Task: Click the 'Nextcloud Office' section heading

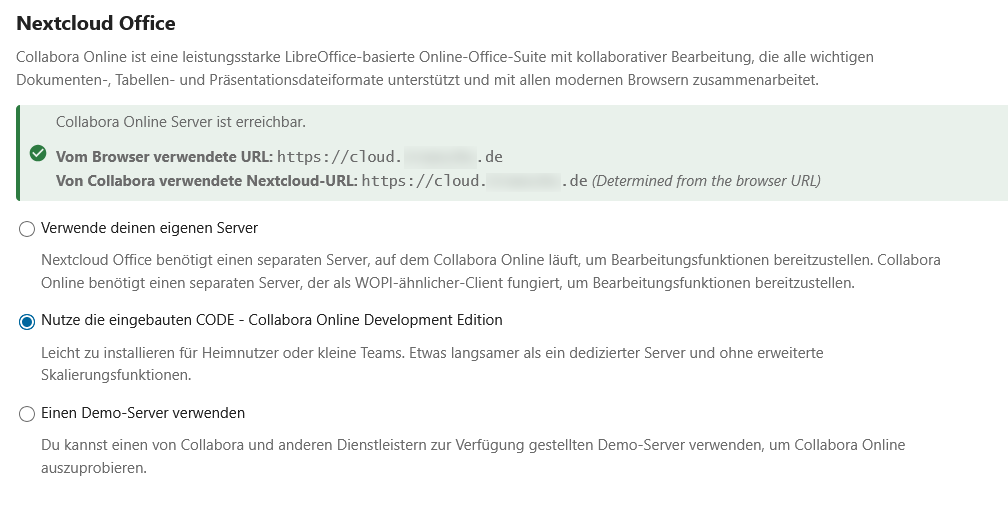Action: pos(96,22)
